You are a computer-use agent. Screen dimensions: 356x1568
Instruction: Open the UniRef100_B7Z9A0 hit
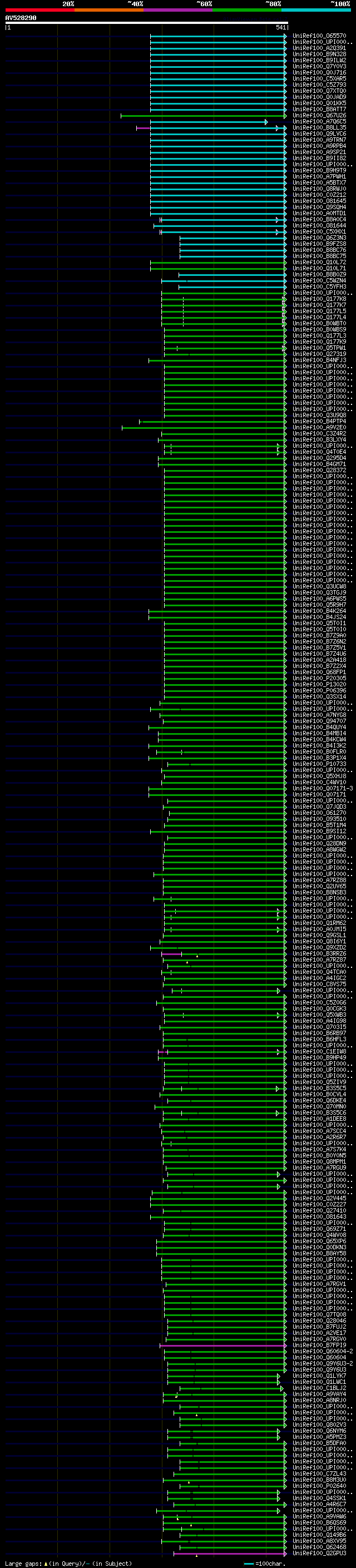319,635
